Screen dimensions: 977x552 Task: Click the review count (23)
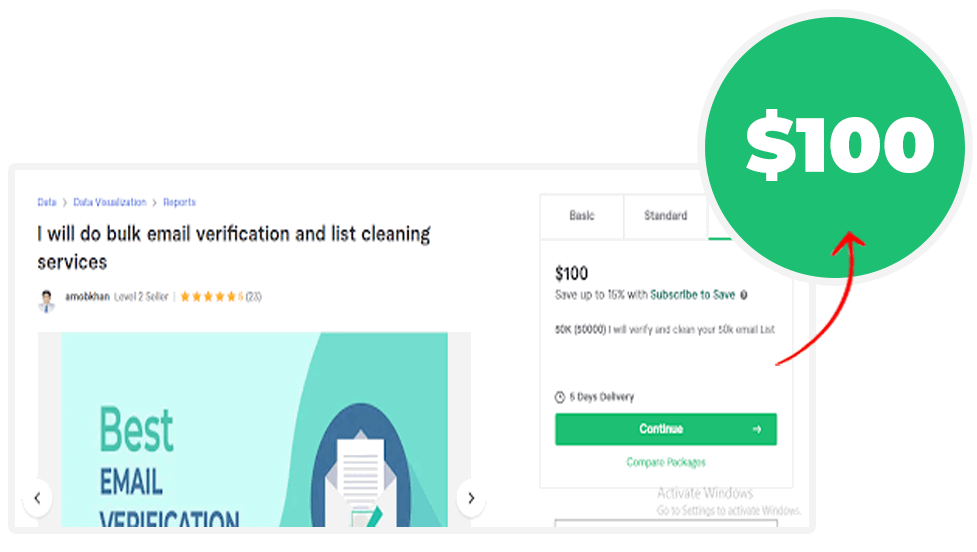(x=254, y=297)
